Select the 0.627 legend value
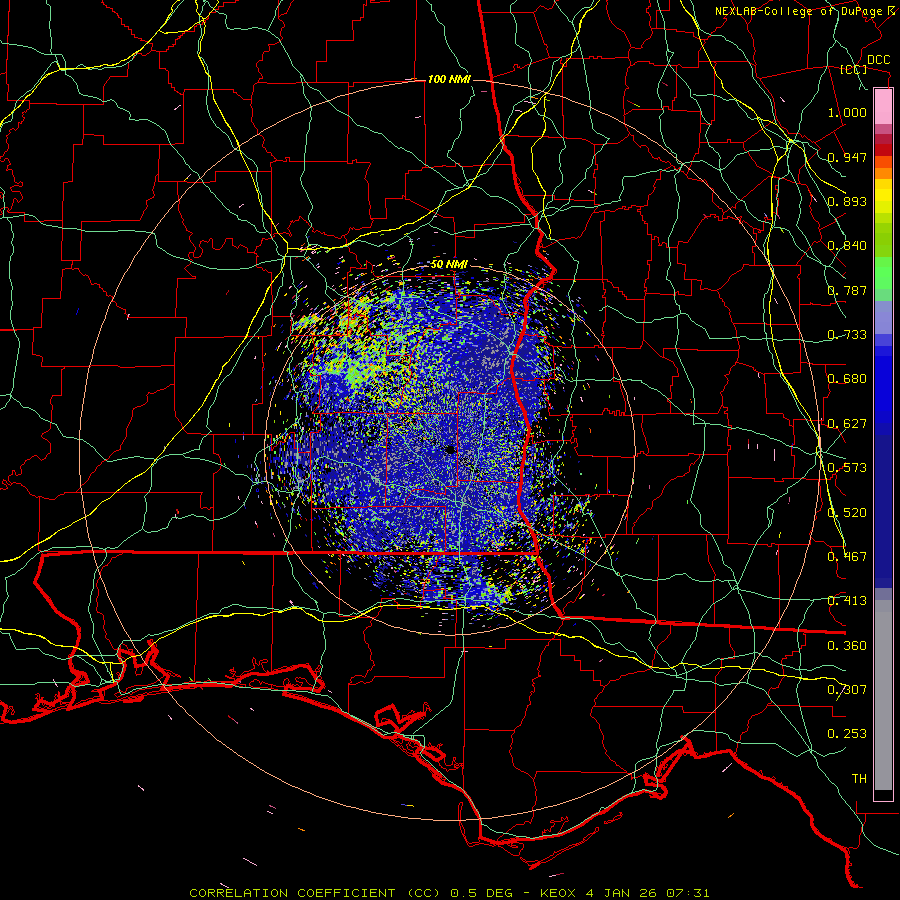 click(847, 424)
